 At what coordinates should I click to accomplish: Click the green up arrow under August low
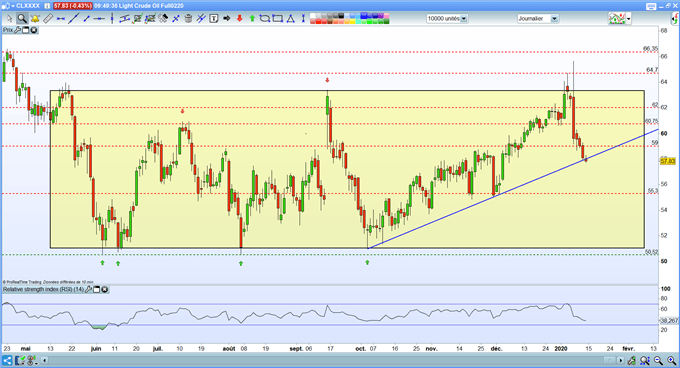[x=241, y=263]
